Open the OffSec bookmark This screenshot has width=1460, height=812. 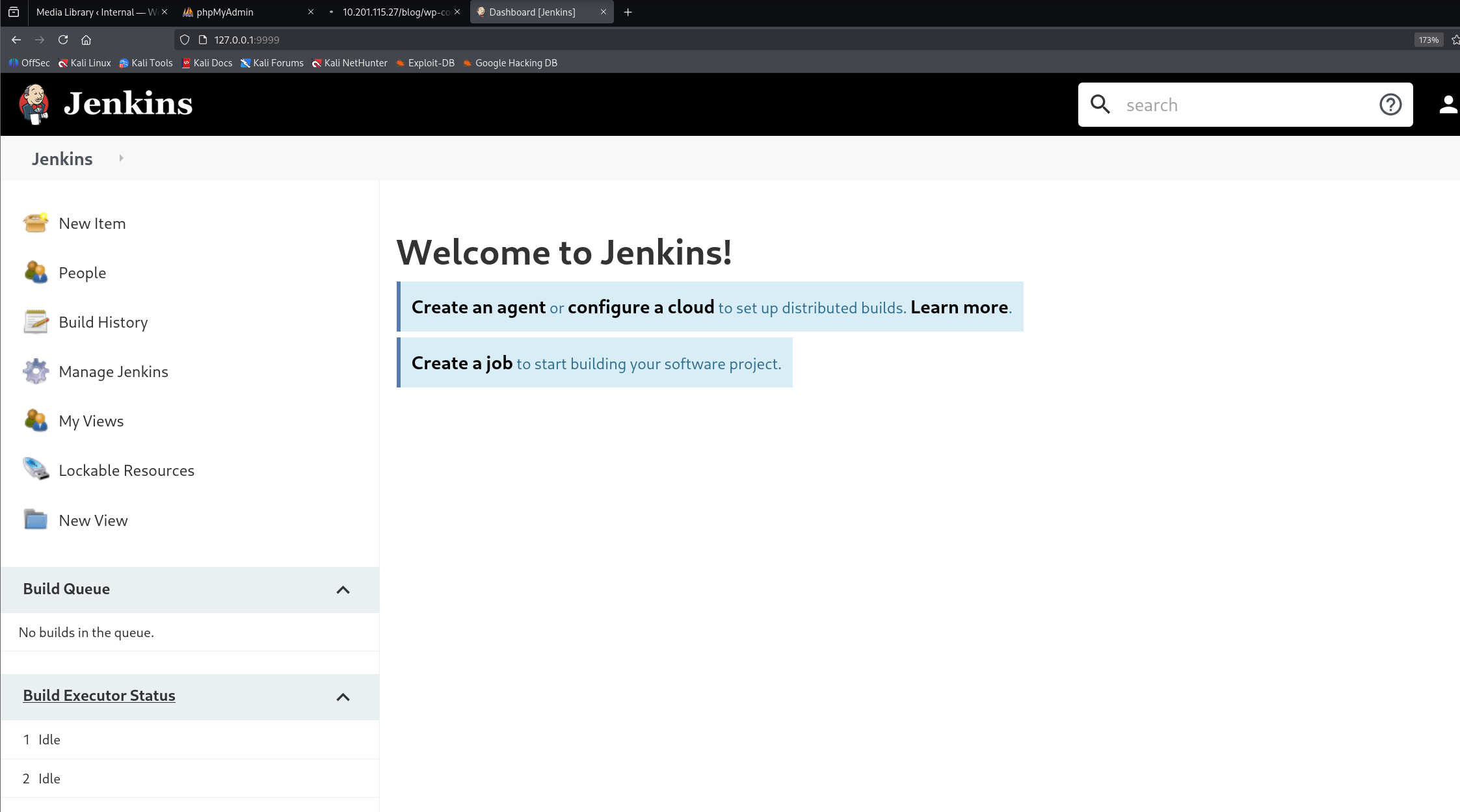point(29,63)
